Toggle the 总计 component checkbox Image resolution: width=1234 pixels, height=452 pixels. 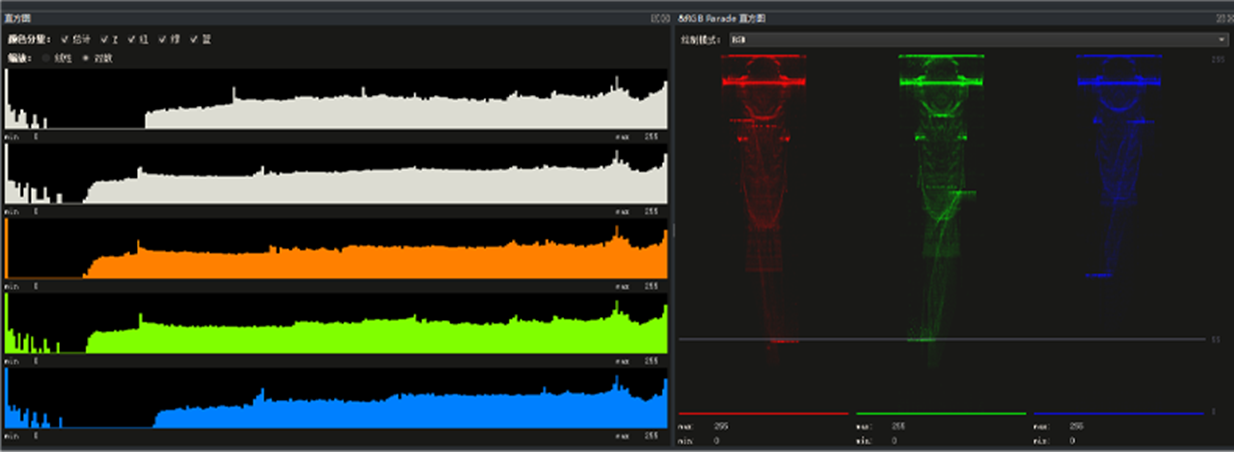click(65, 39)
